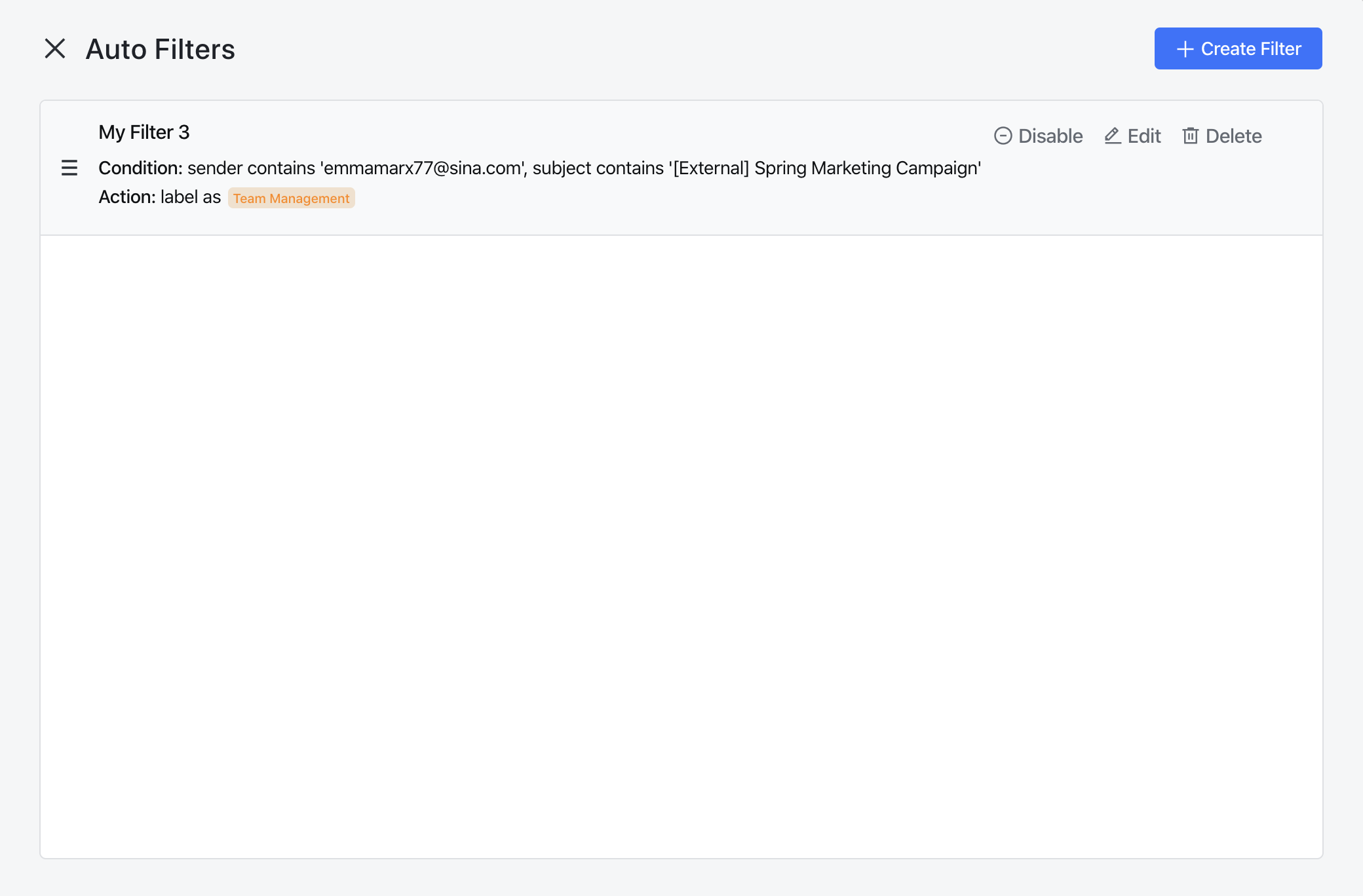Click the minus circle icon next to Disable
1363x896 pixels.
(1003, 136)
